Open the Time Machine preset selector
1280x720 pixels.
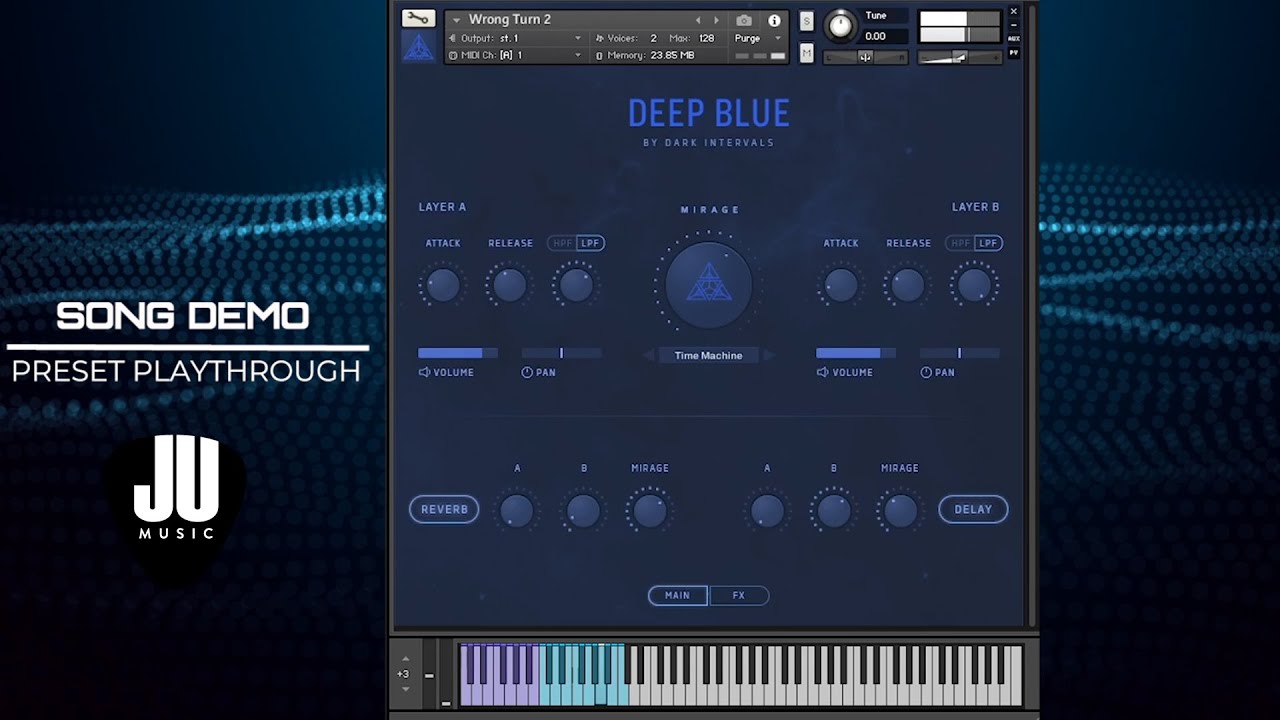(708, 355)
